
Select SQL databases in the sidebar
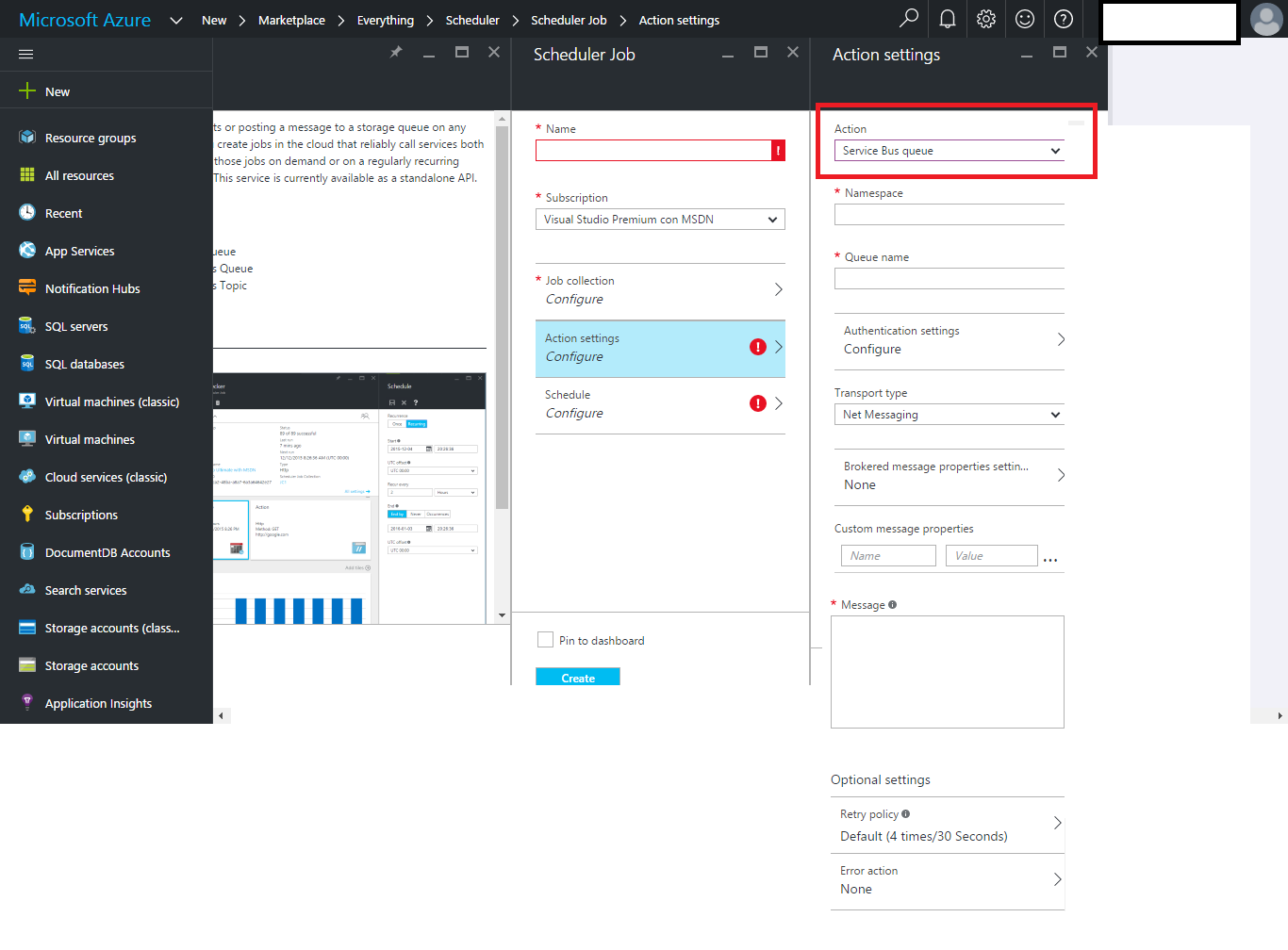84,365
